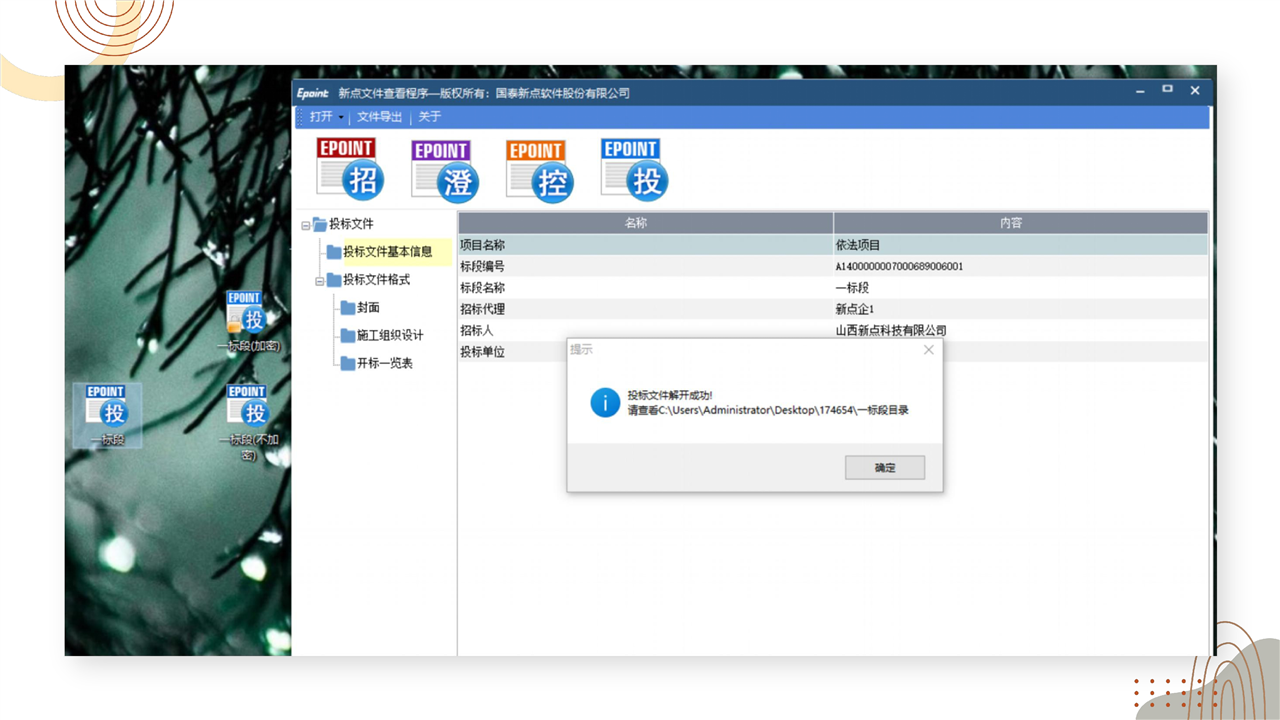
Task: Open the 文件导出 menu item
Action: pyautogui.click(x=379, y=117)
